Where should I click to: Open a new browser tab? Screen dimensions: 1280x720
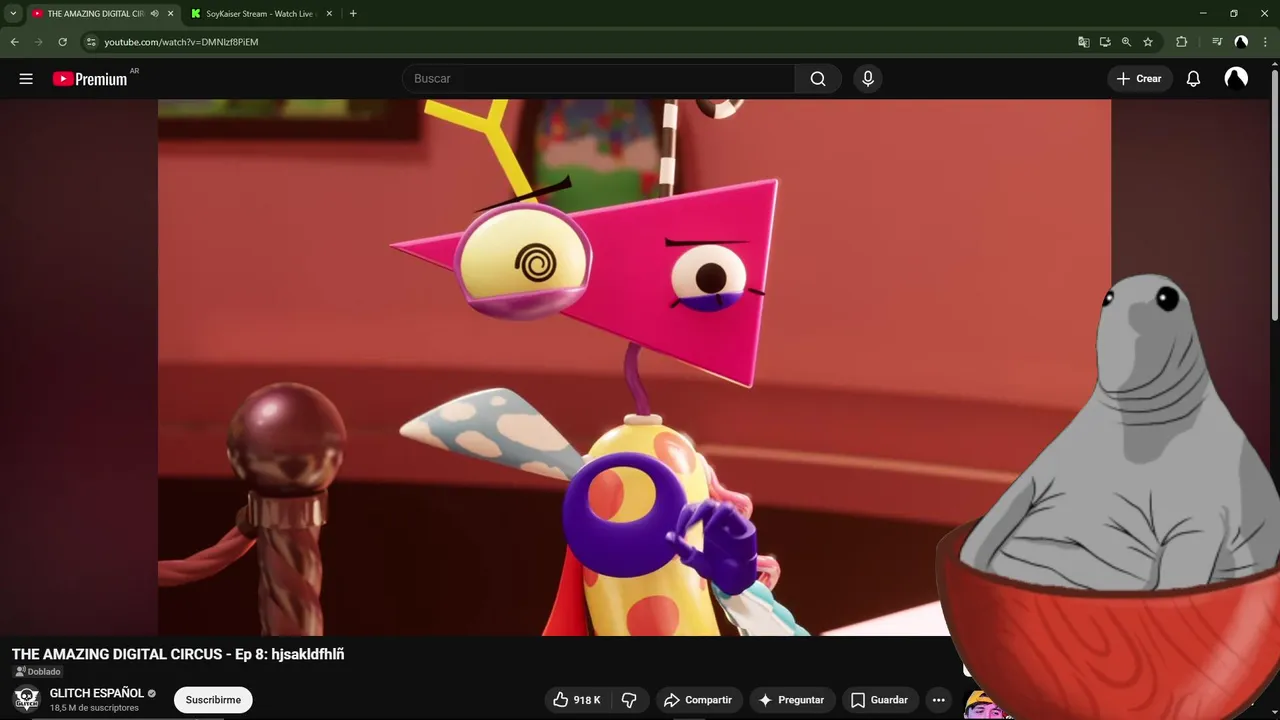point(353,14)
